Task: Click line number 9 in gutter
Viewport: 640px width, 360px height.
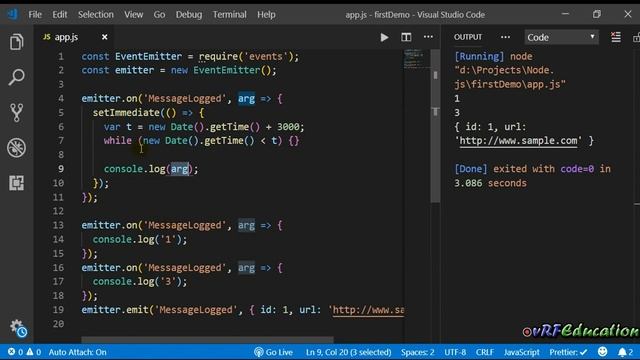Action: pyautogui.click(x=60, y=169)
